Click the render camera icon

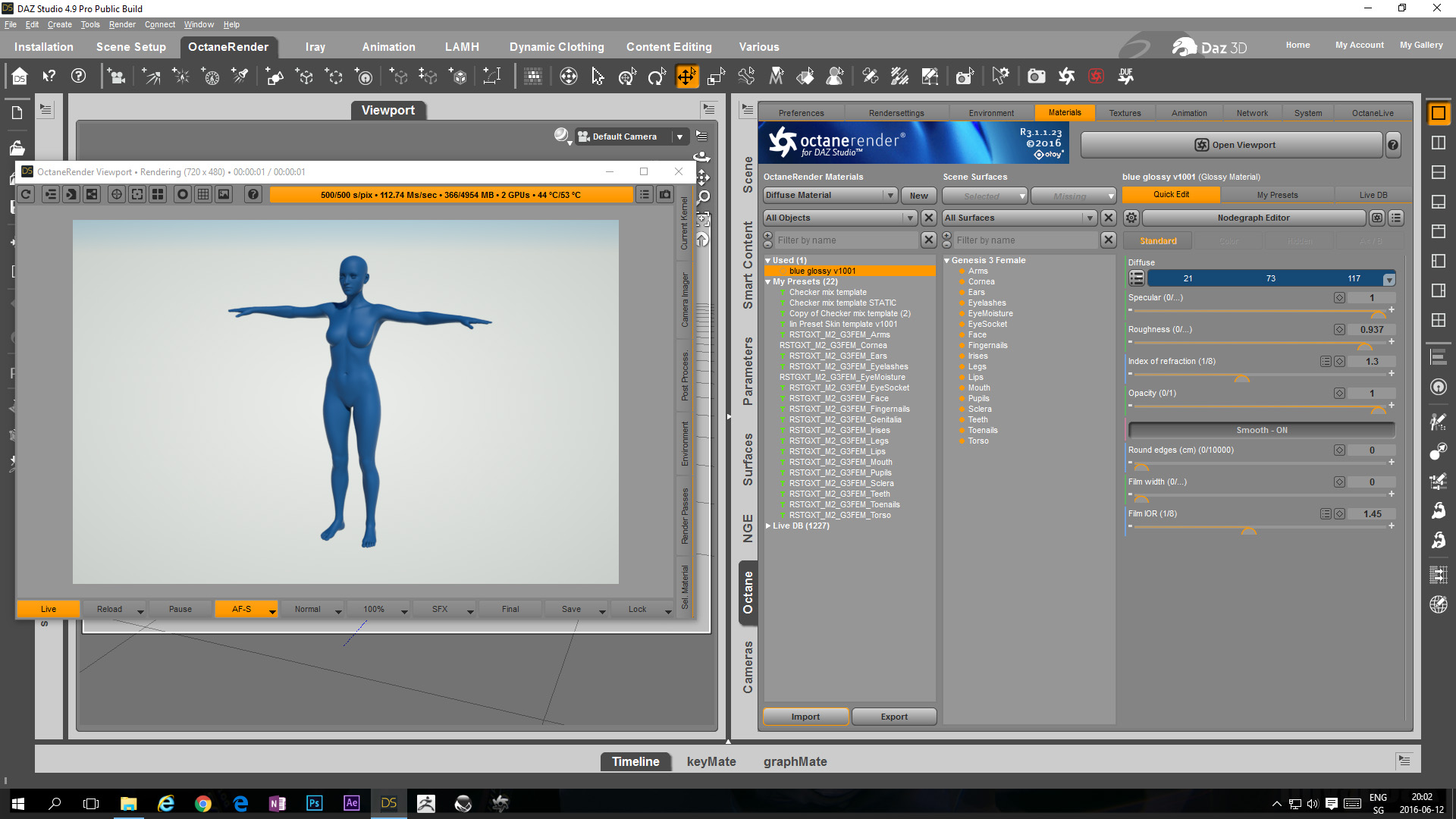[x=1036, y=76]
